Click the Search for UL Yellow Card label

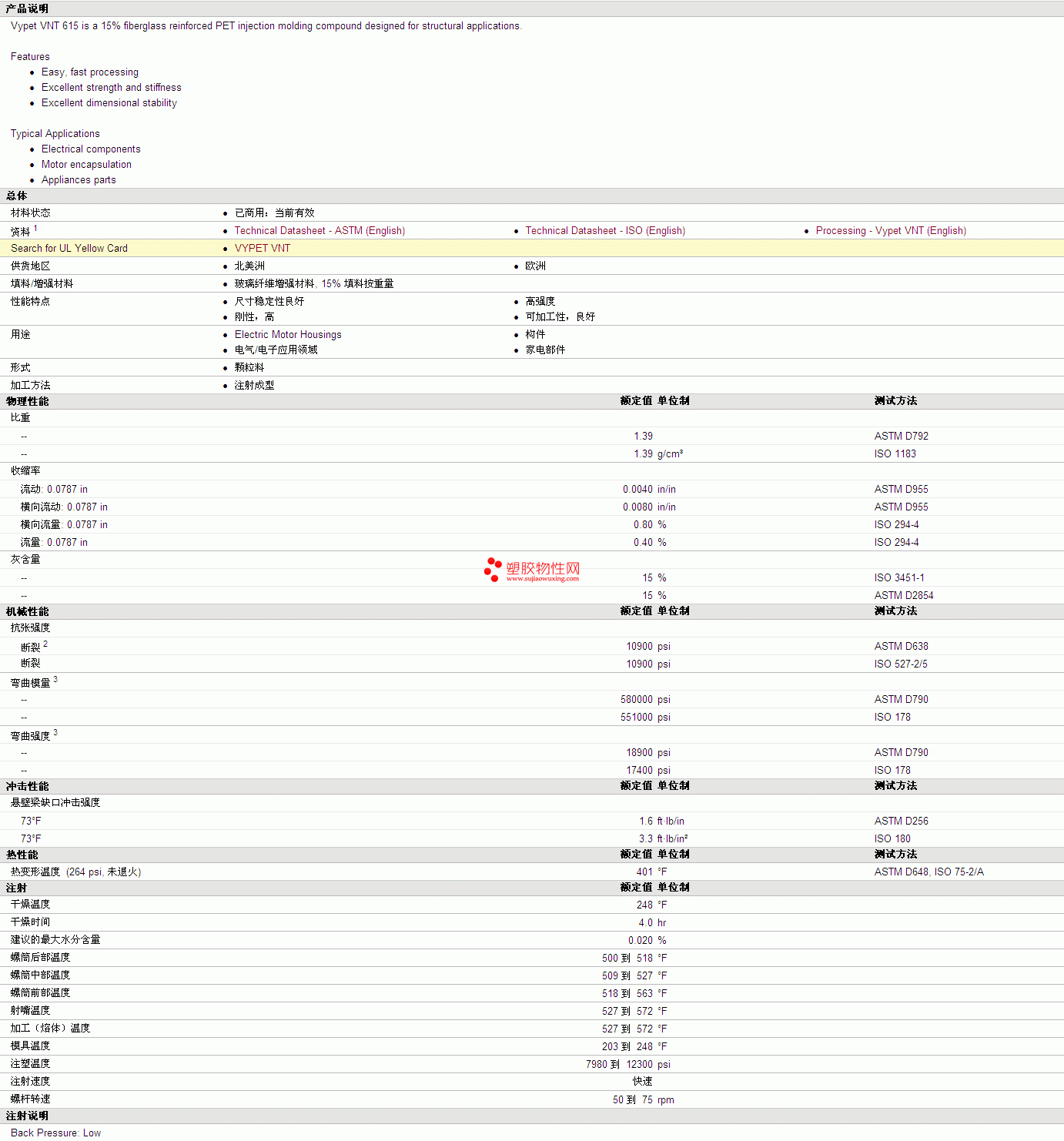69,248
